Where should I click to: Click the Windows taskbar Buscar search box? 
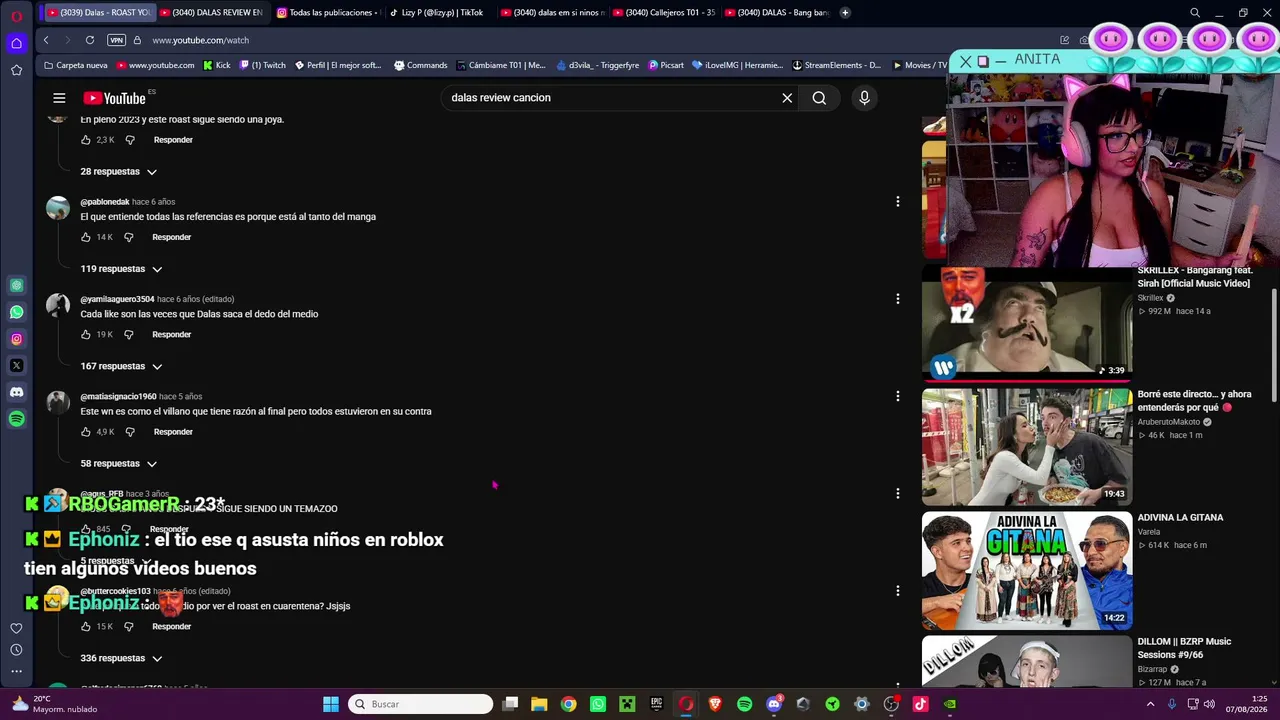[x=421, y=704]
